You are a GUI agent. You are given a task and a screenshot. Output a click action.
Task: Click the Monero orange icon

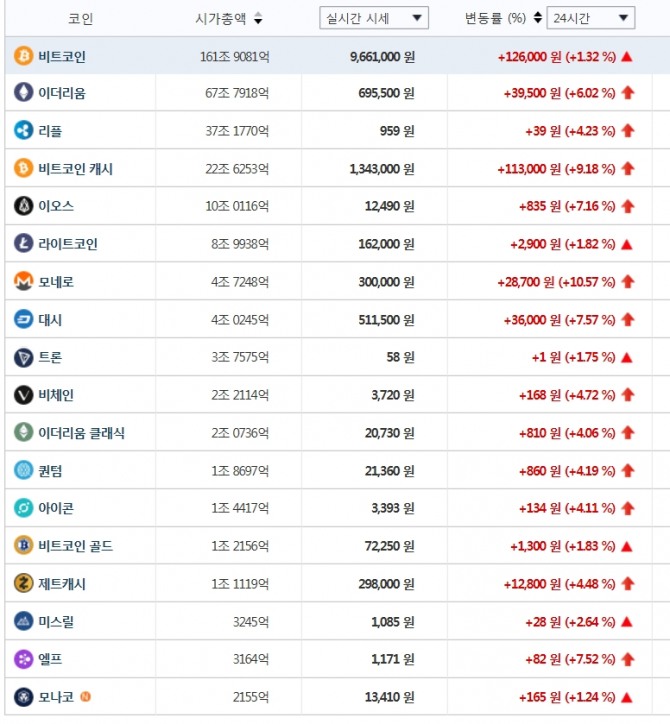(23, 282)
